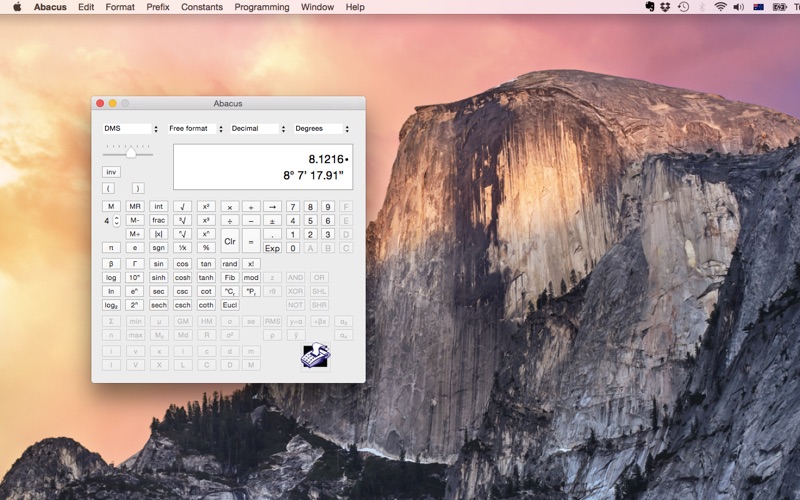Click the rand random number key
The height and width of the screenshot is (500, 800).
point(230,264)
